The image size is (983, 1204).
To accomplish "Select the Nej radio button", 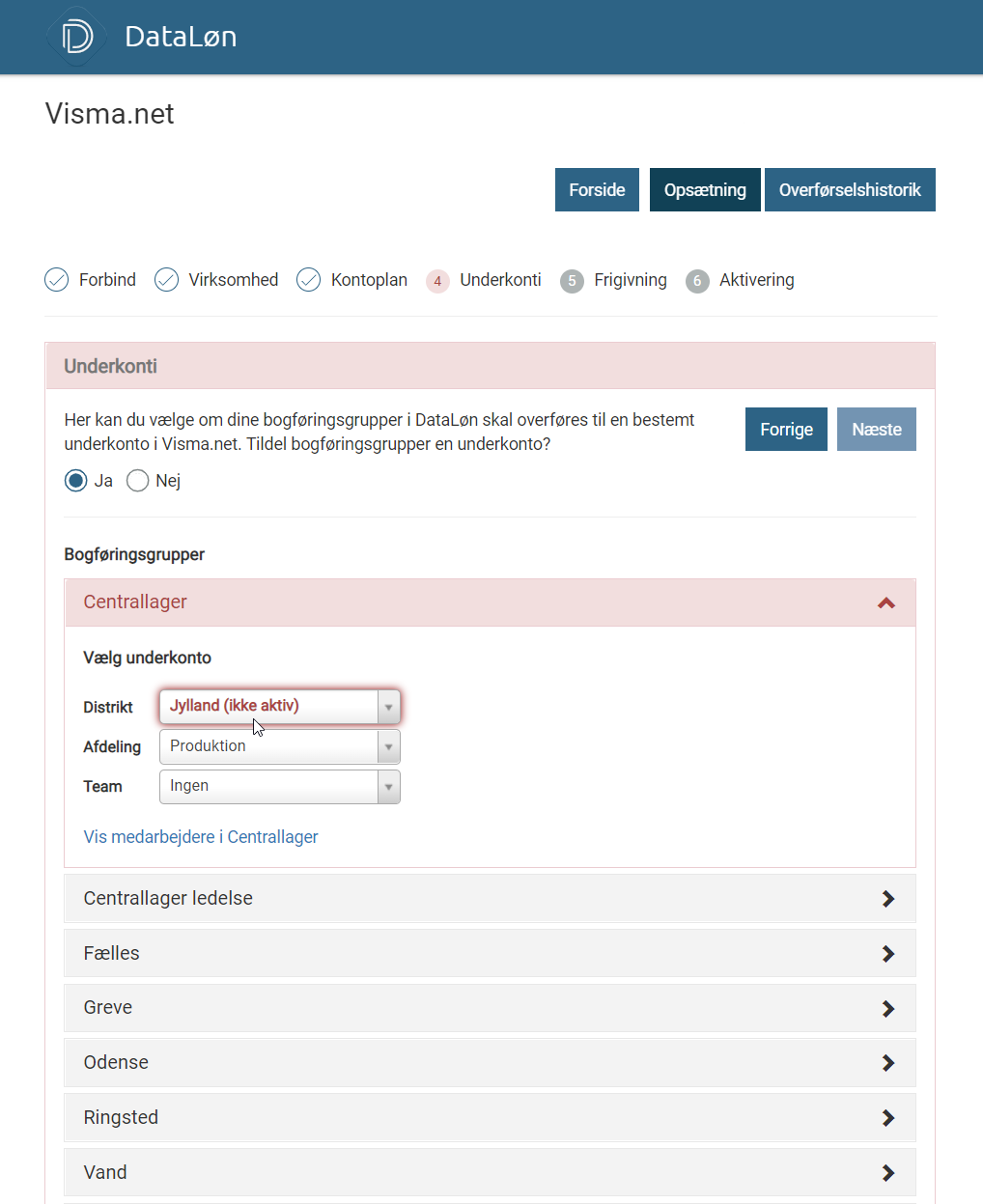I will [138, 481].
